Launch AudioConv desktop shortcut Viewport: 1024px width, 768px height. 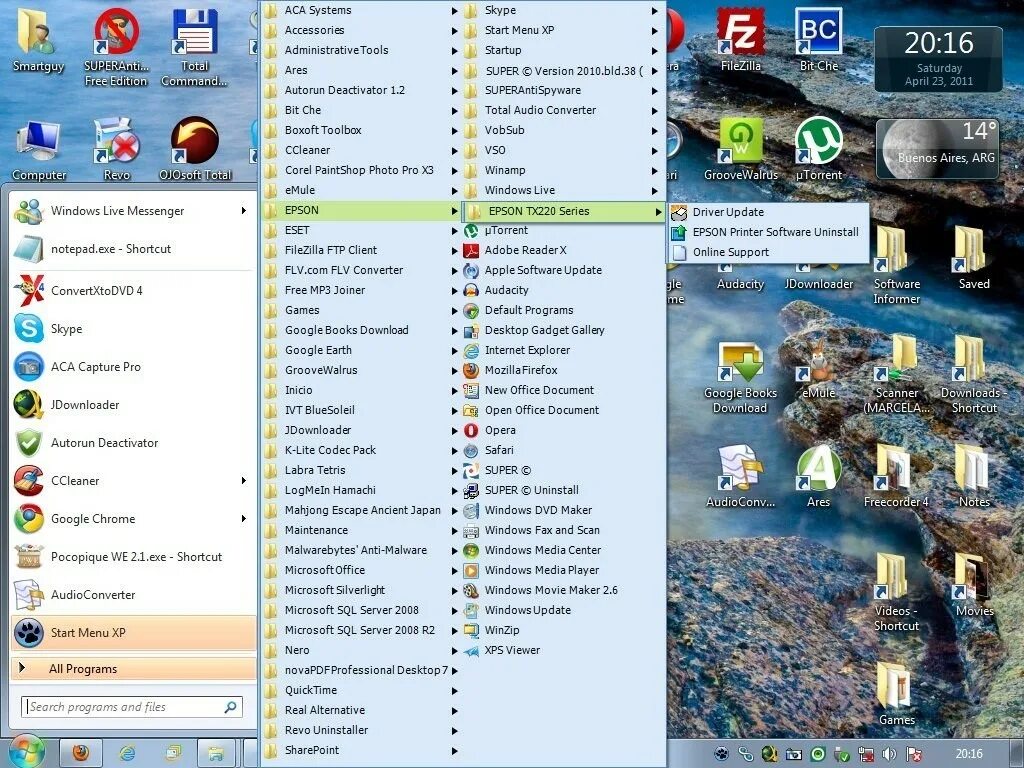pyautogui.click(x=740, y=477)
